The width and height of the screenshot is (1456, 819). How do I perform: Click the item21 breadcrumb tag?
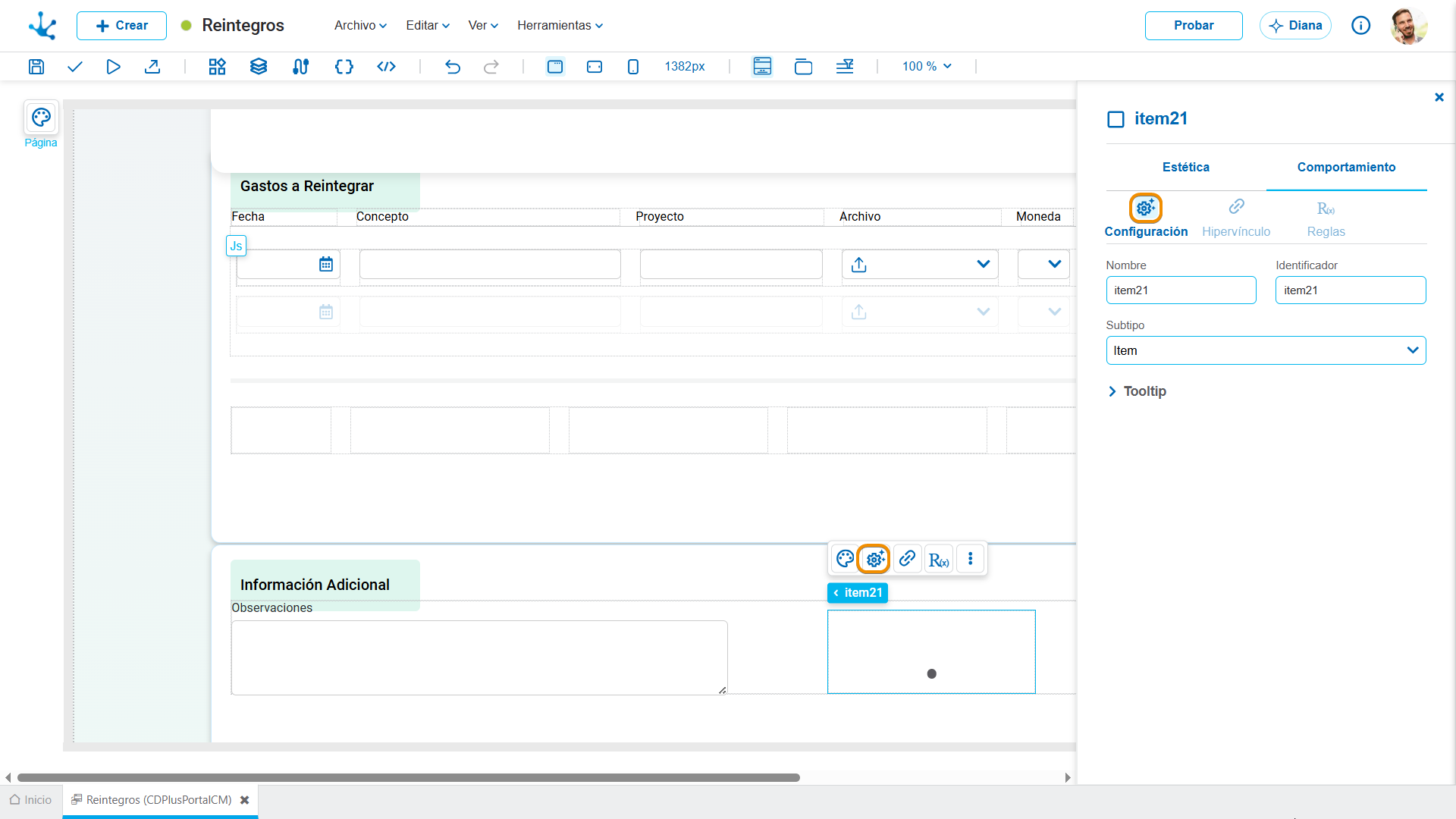pyautogui.click(x=858, y=592)
